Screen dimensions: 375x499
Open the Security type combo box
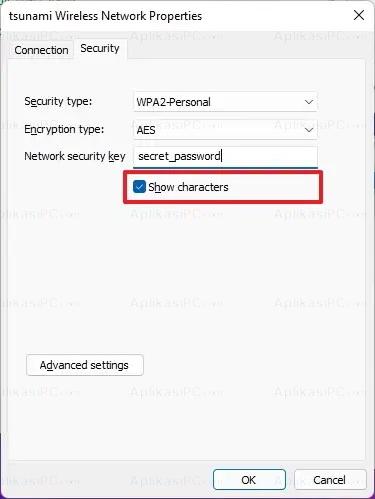point(225,102)
